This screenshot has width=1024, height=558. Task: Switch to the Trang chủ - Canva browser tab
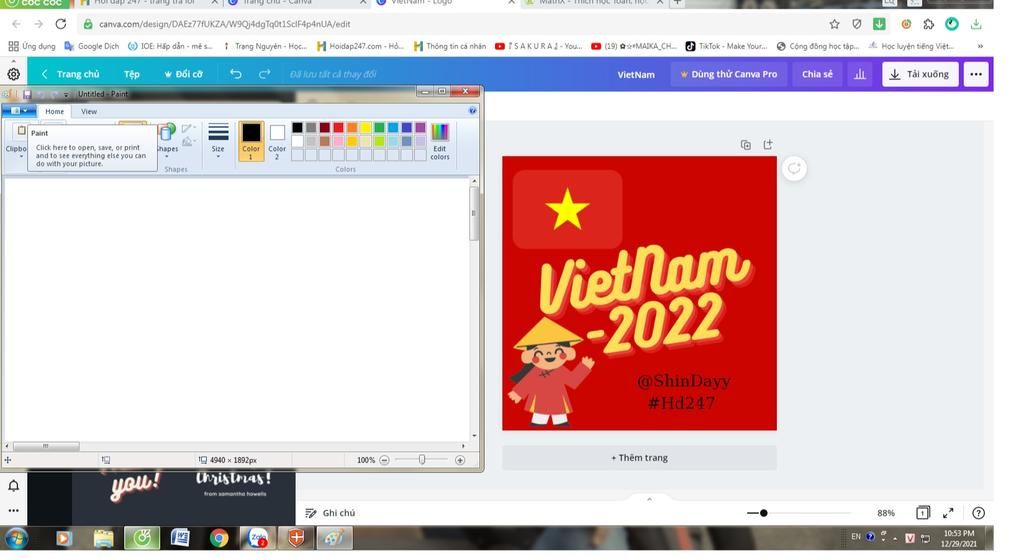pyautogui.click(x=296, y=3)
